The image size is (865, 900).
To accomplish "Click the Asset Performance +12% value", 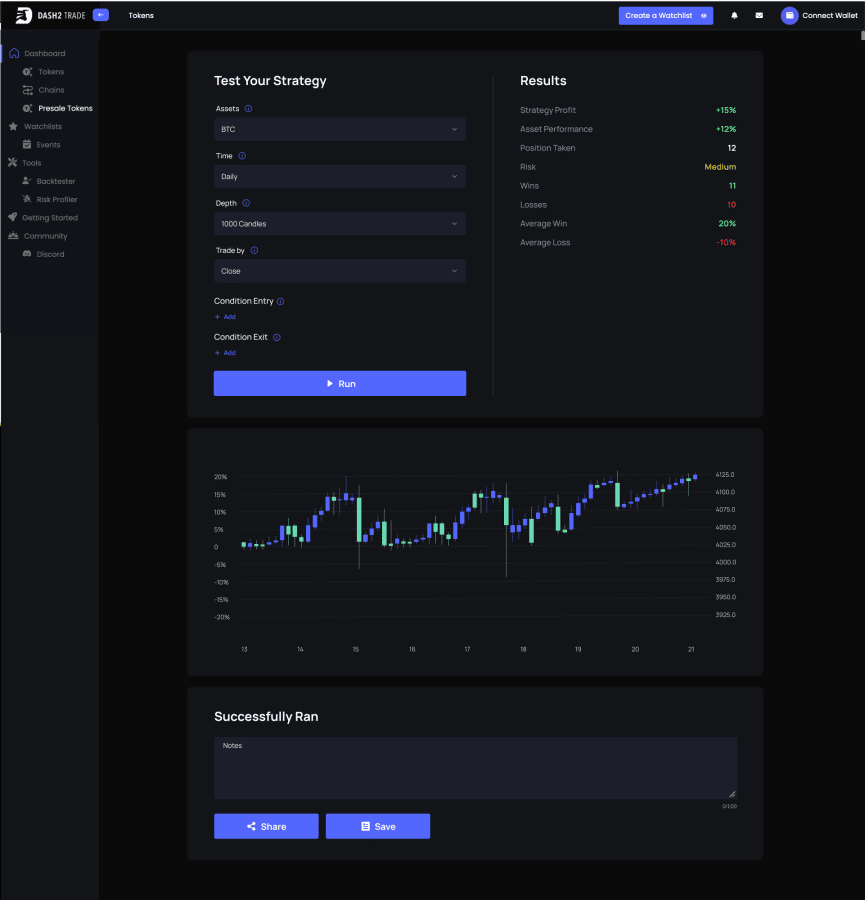I will [726, 129].
